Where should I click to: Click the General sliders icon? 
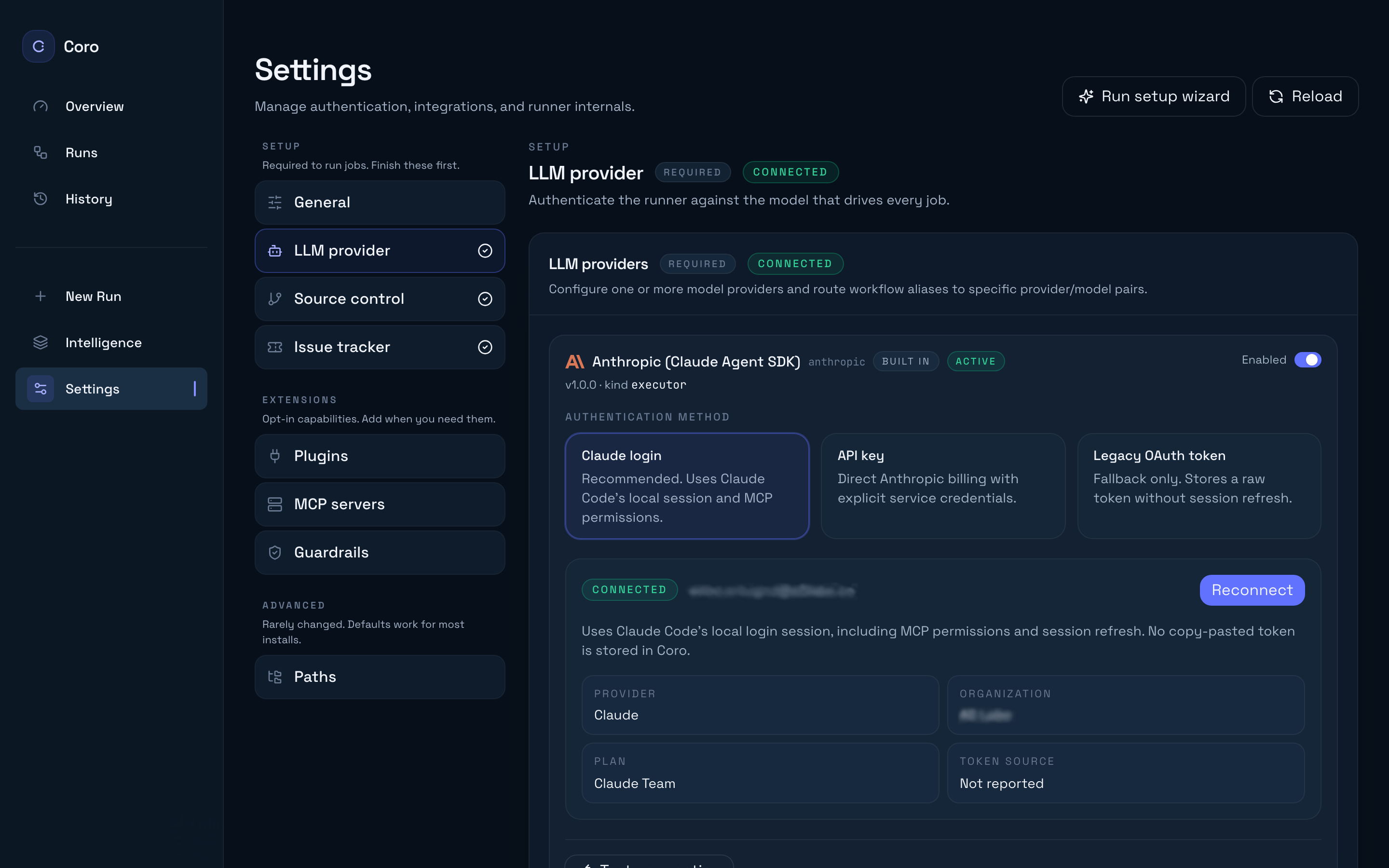[x=275, y=203]
